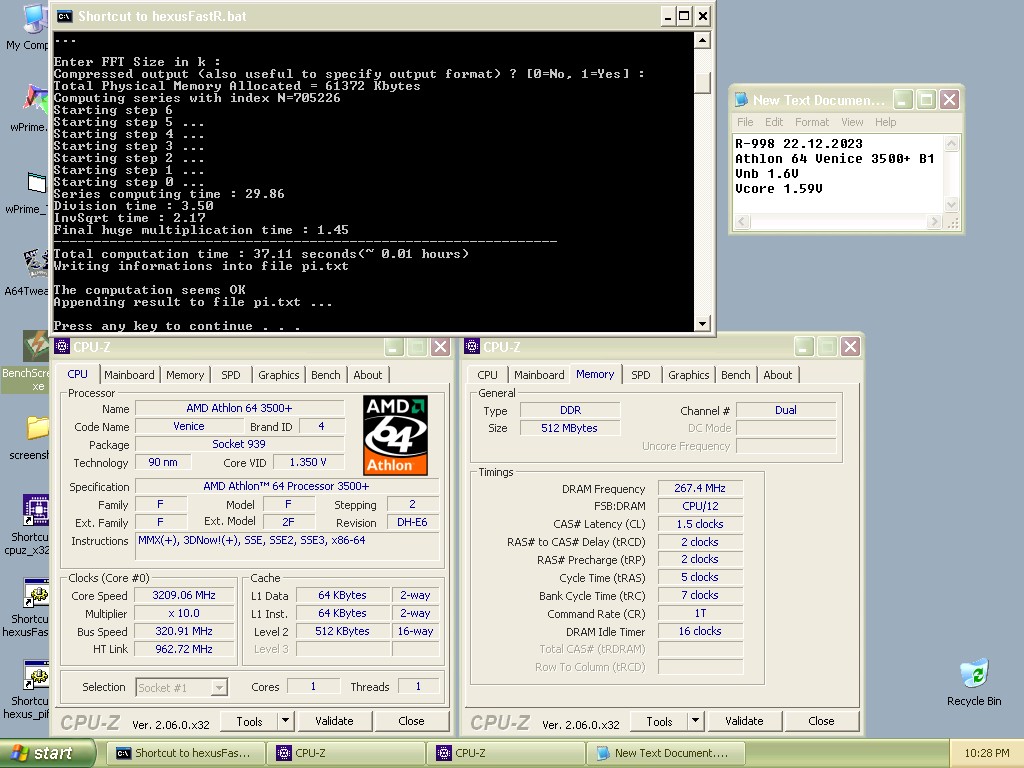Open the View menu in Notepad
The height and width of the screenshot is (768, 1024).
[852, 122]
